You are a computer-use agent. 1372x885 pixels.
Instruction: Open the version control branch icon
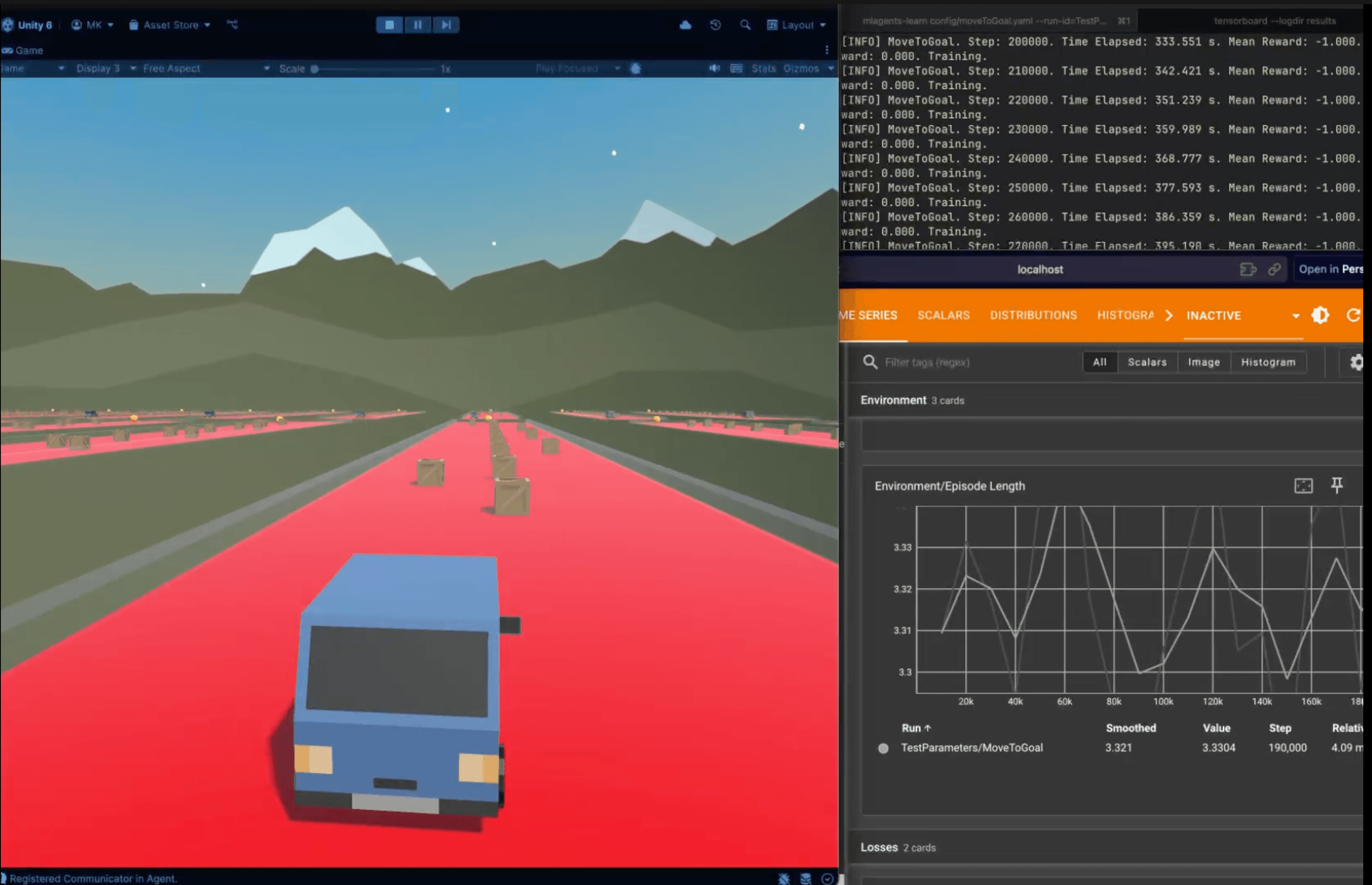point(232,25)
